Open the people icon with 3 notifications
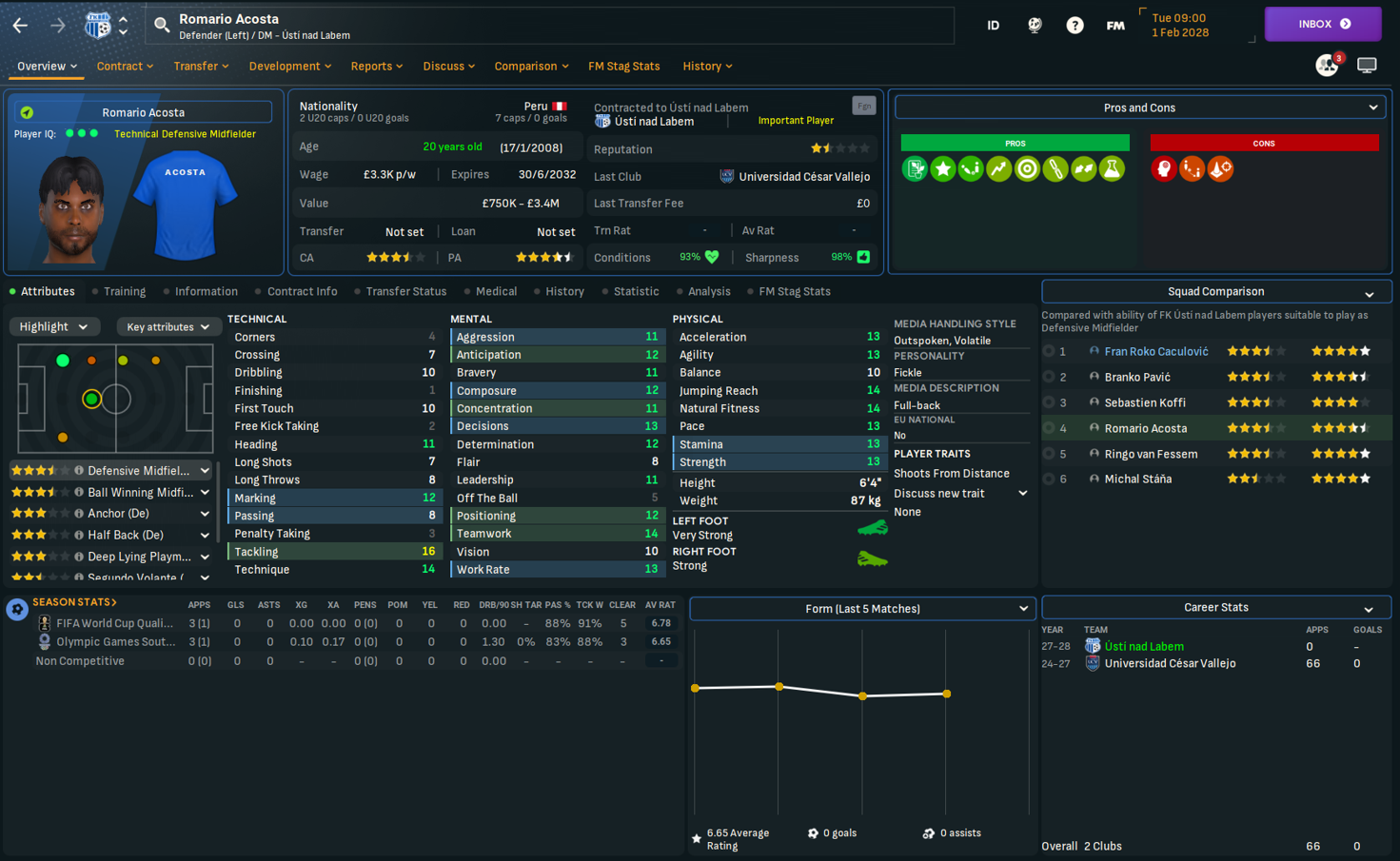 point(1327,65)
